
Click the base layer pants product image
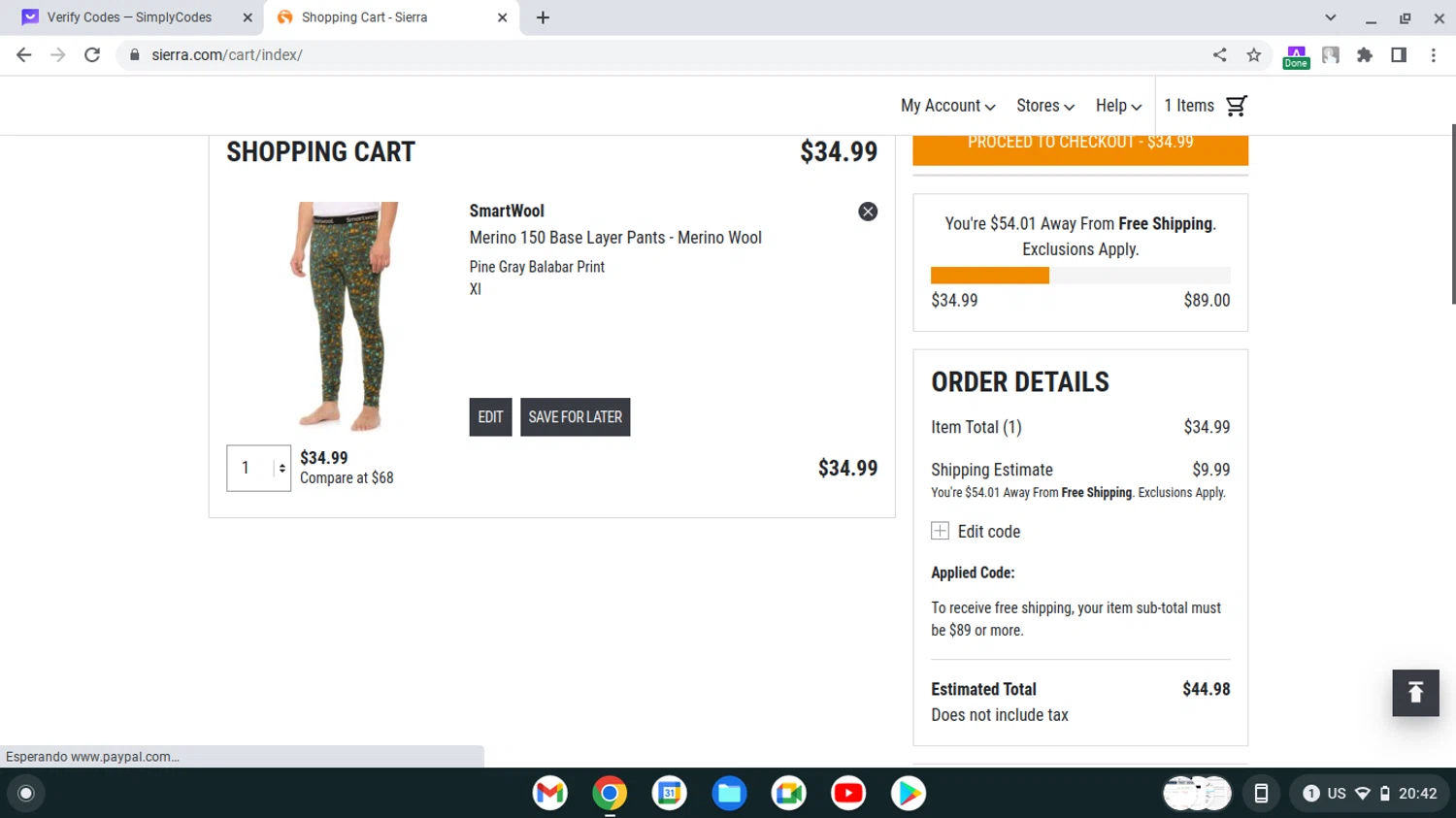point(343,316)
